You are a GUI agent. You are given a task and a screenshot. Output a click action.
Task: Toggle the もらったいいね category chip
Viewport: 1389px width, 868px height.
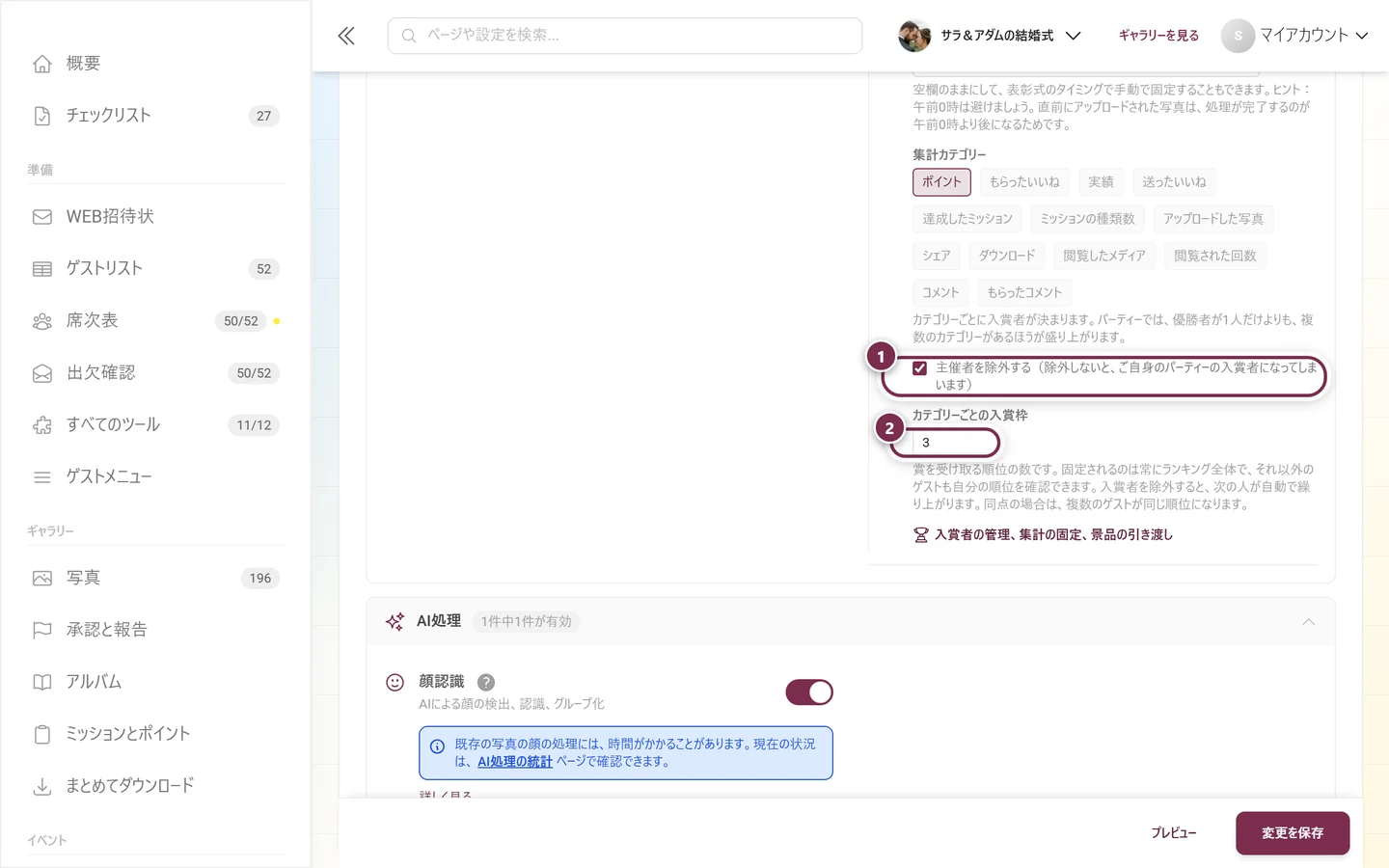click(1024, 182)
